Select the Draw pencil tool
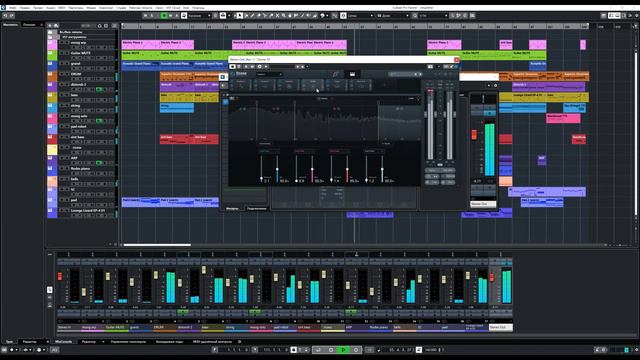Image resolution: width=640 pixels, height=360 pixels. [x=252, y=16]
